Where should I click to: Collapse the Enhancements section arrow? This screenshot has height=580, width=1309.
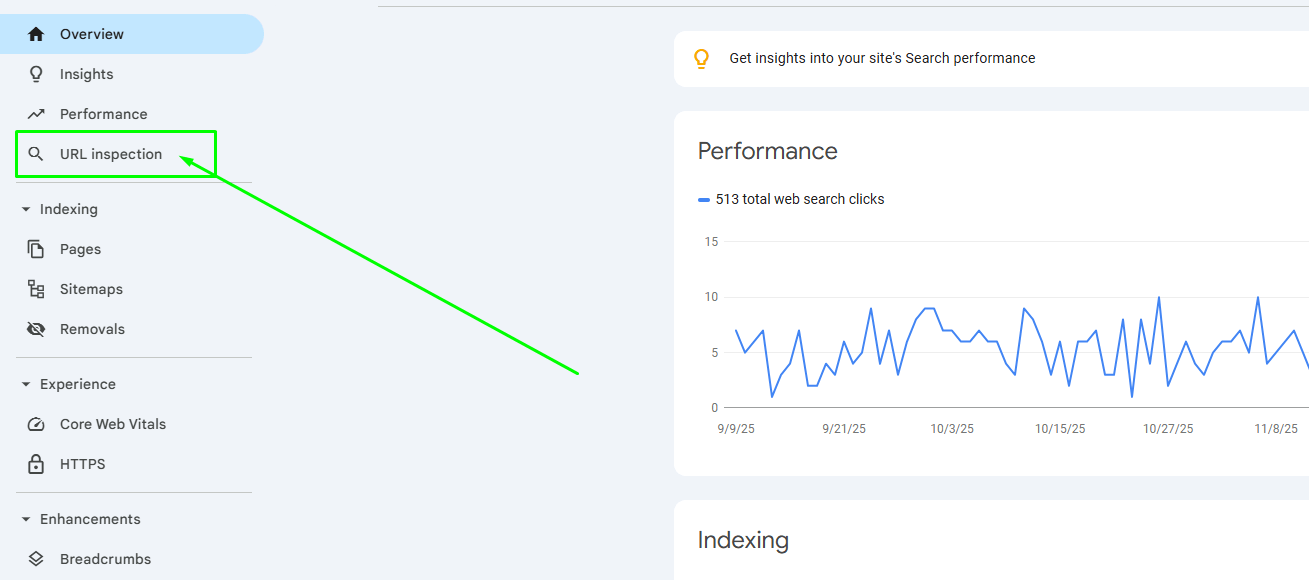click(x=26, y=519)
